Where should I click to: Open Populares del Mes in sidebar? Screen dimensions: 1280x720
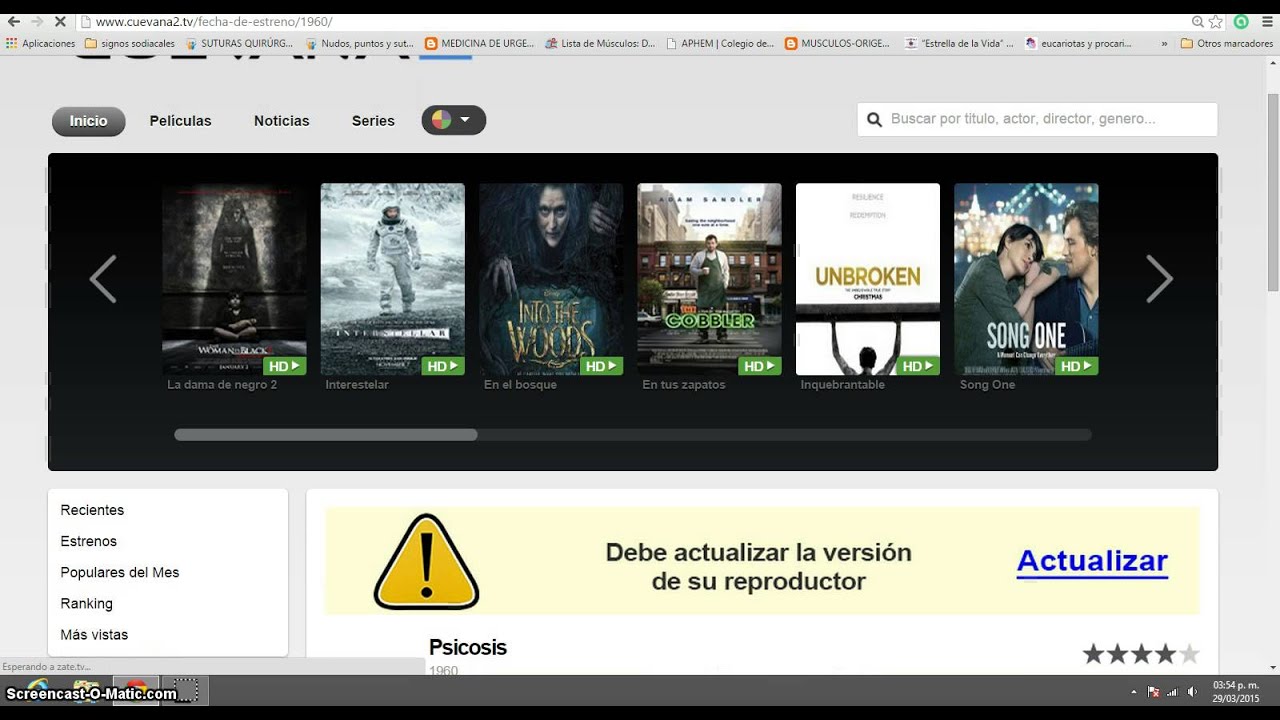click(120, 572)
